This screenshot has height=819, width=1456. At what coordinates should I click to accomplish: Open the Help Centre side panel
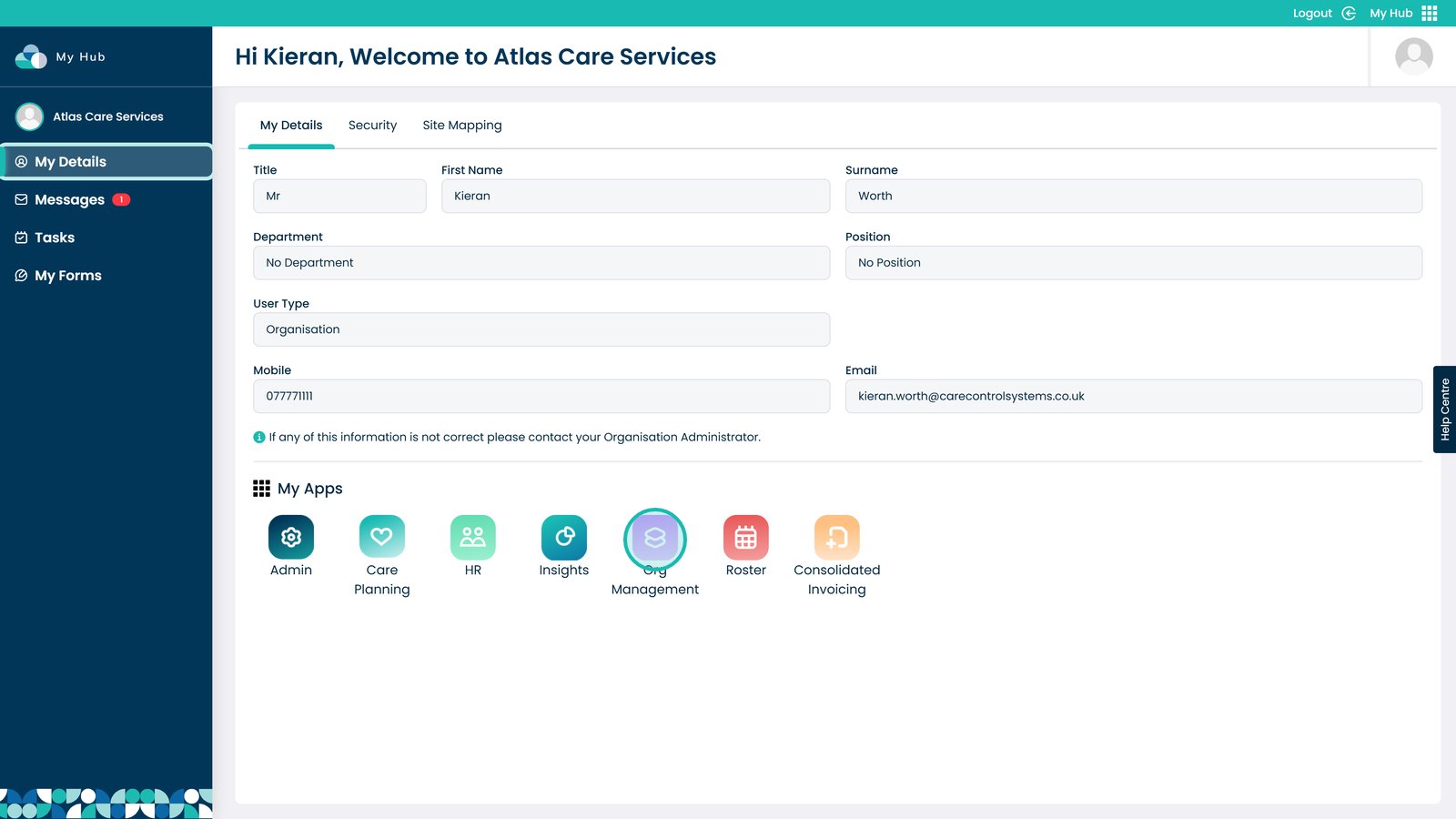[x=1444, y=409]
